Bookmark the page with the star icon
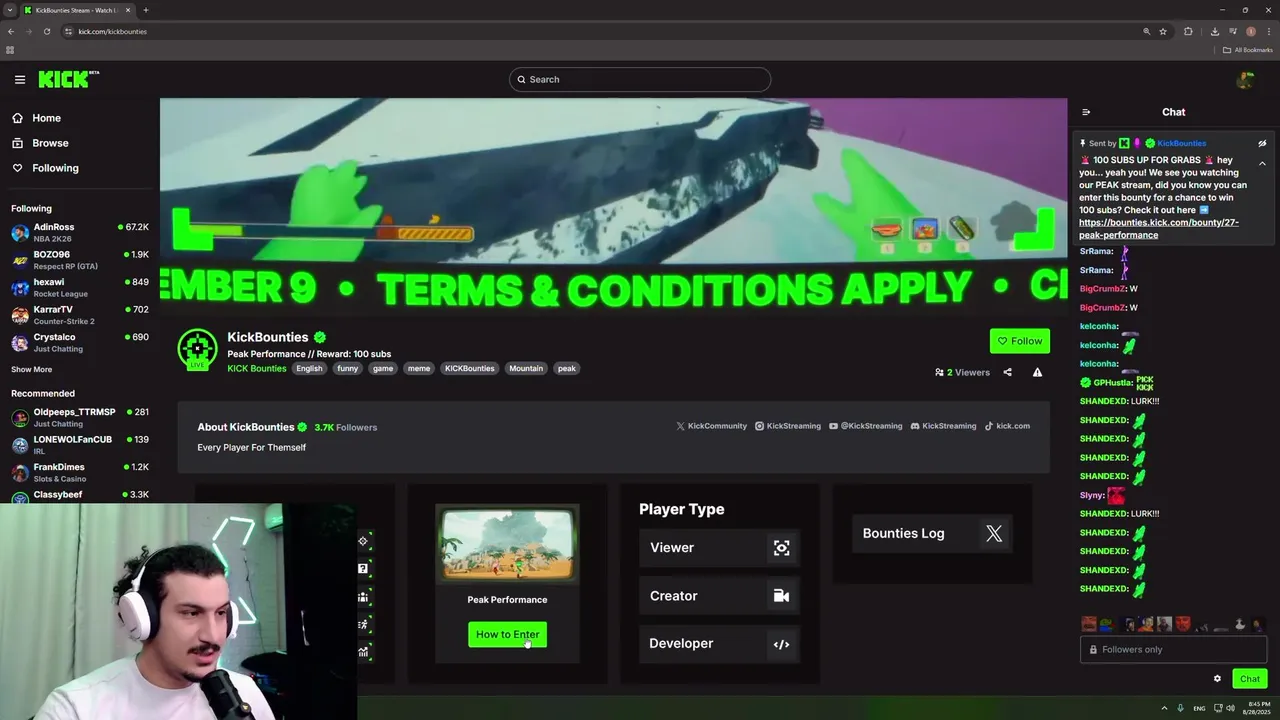This screenshot has height=720, width=1280. pyautogui.click(x=1163, y=31)
